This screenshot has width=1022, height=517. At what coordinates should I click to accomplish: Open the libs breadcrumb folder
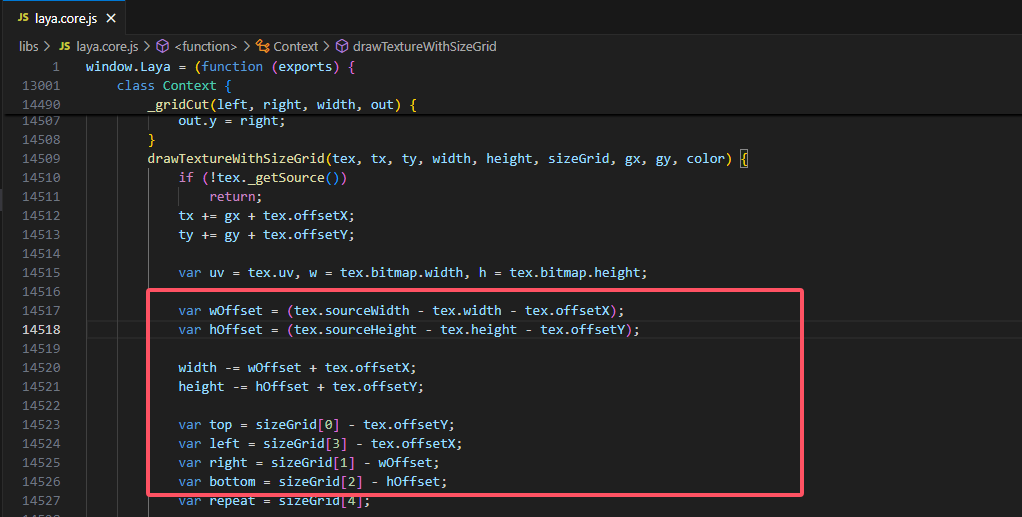pos(29,46)
